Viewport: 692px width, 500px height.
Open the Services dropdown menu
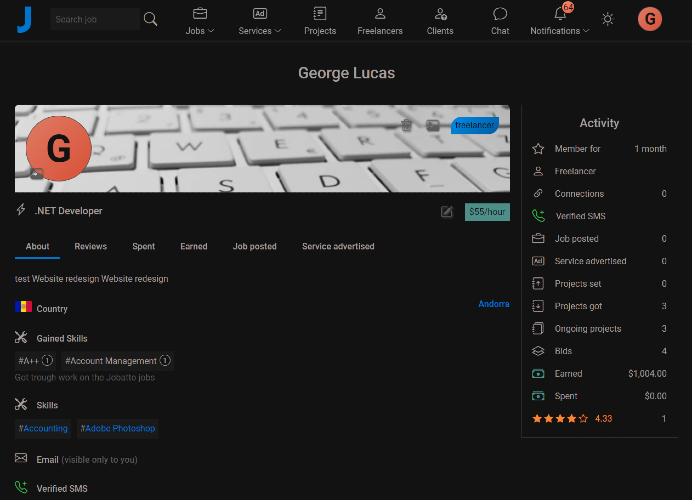[260, 21]
